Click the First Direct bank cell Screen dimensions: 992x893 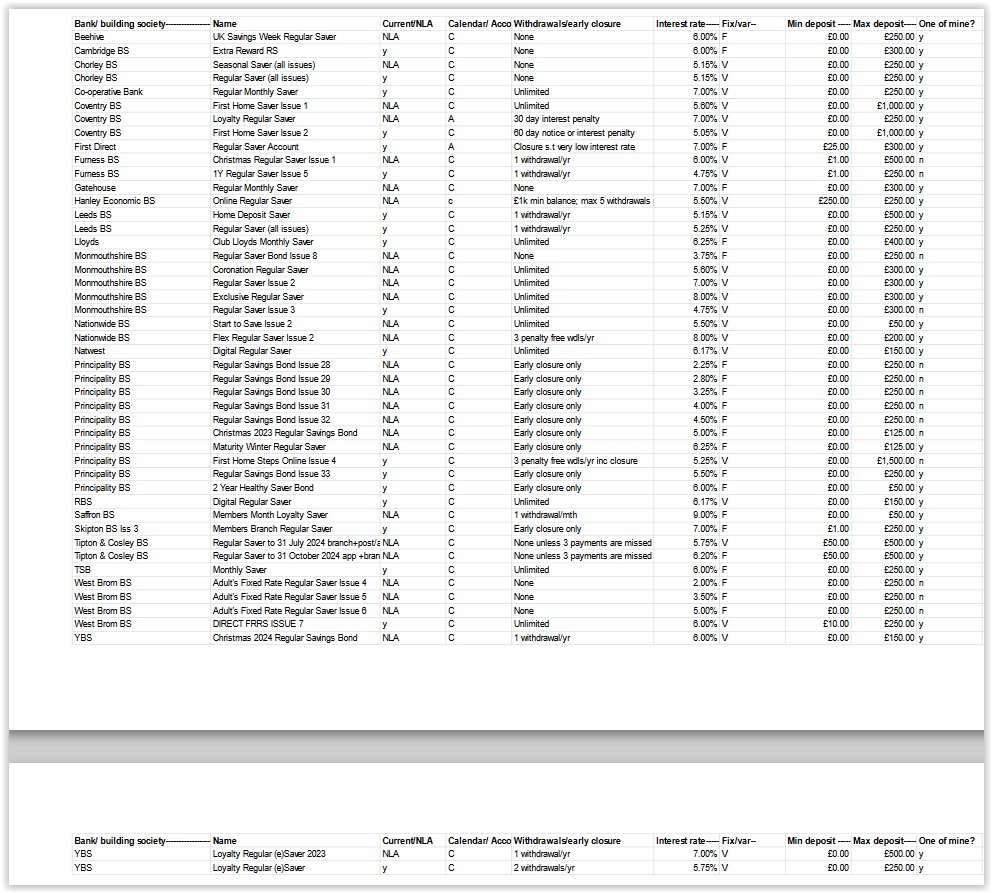pyautogui.click(x=95, y=147)
